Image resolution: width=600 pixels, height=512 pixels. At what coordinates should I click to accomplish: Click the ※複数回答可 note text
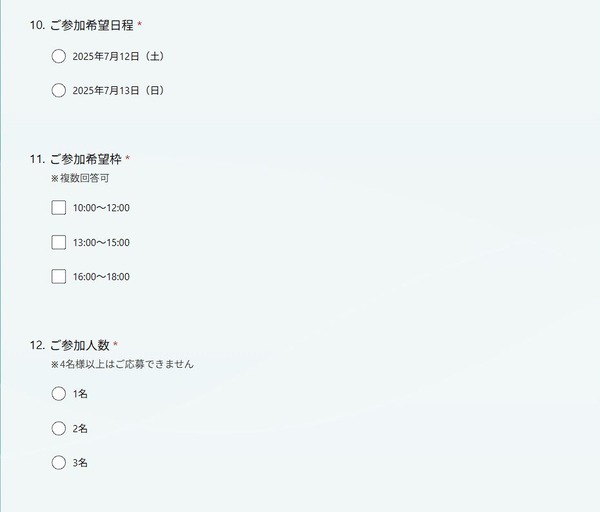(80, 178)
